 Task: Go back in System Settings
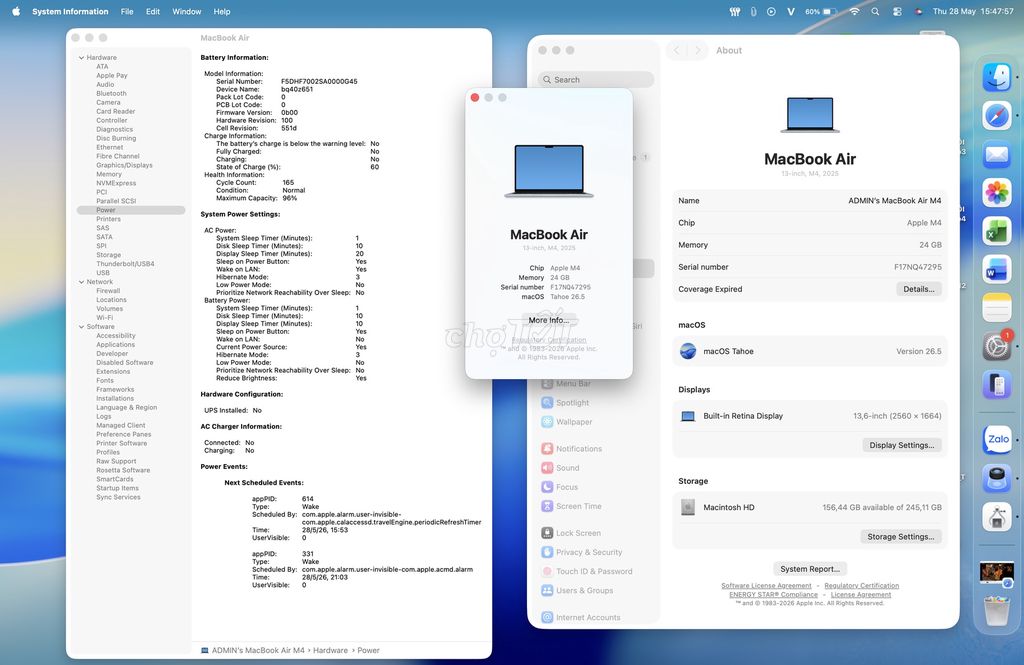click(x=677, y=50)
